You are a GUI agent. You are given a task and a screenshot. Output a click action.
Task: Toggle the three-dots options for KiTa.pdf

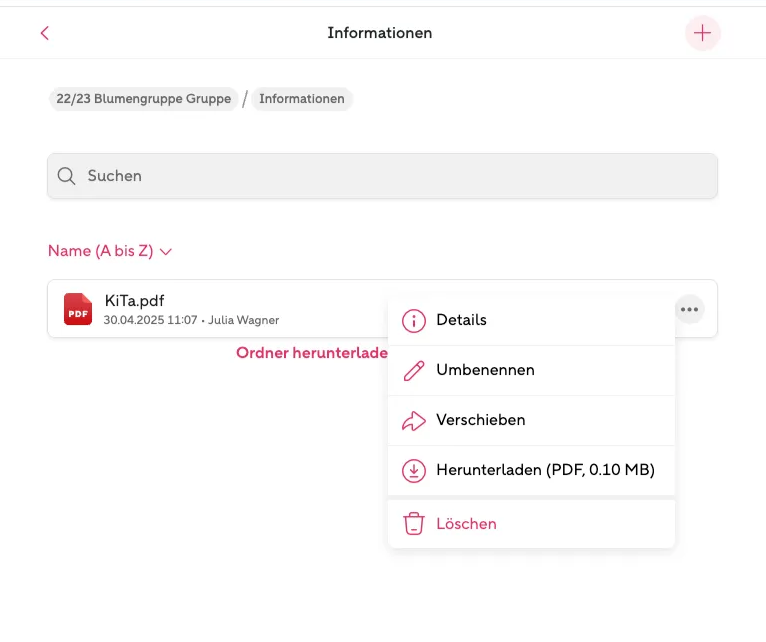pos(689,309)
